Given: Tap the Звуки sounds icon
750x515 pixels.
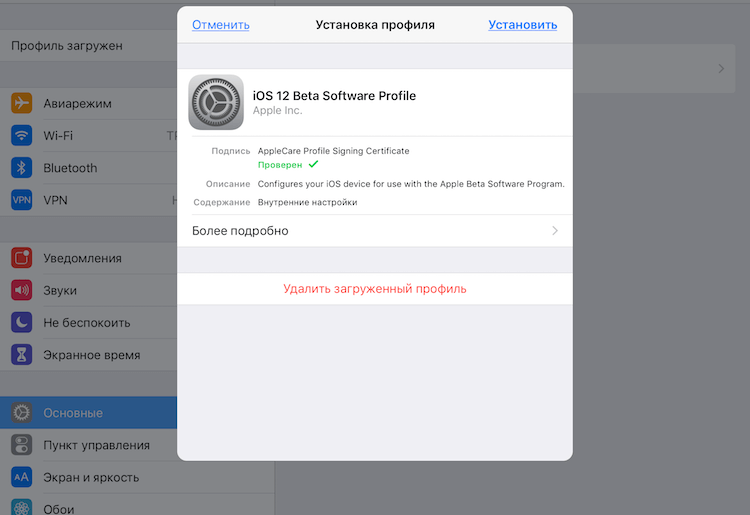Looking at the screenshot, I should [x=22, y=290].
